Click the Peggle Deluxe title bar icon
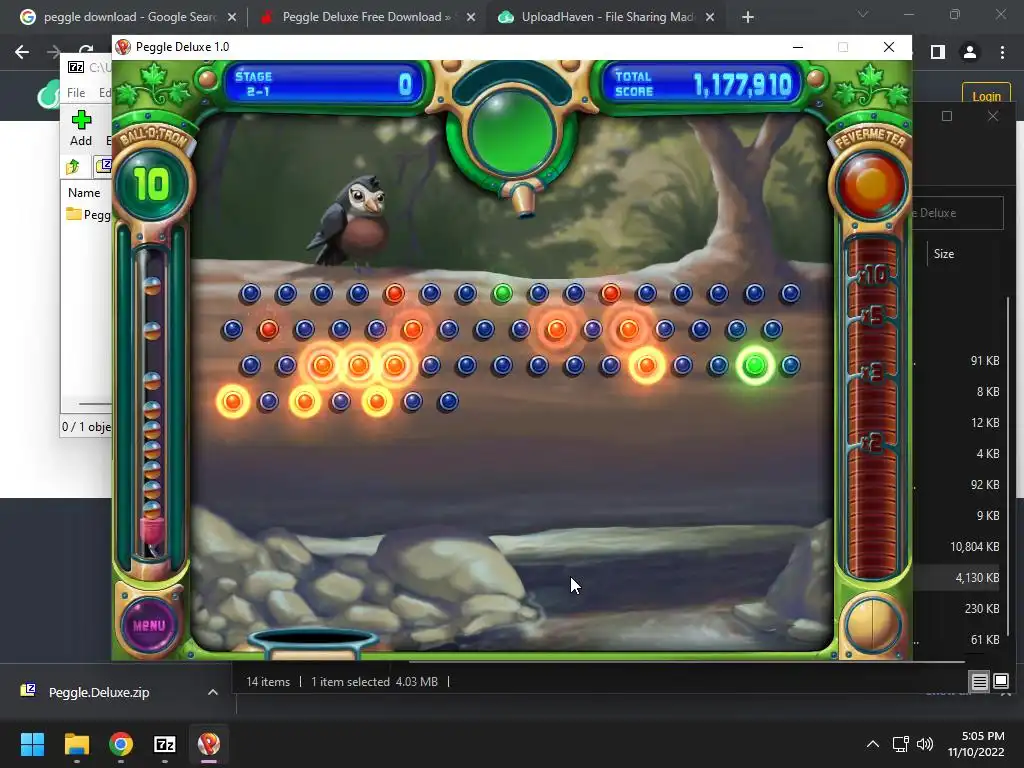Viewport: 1024px width, 768px height. 123,47
